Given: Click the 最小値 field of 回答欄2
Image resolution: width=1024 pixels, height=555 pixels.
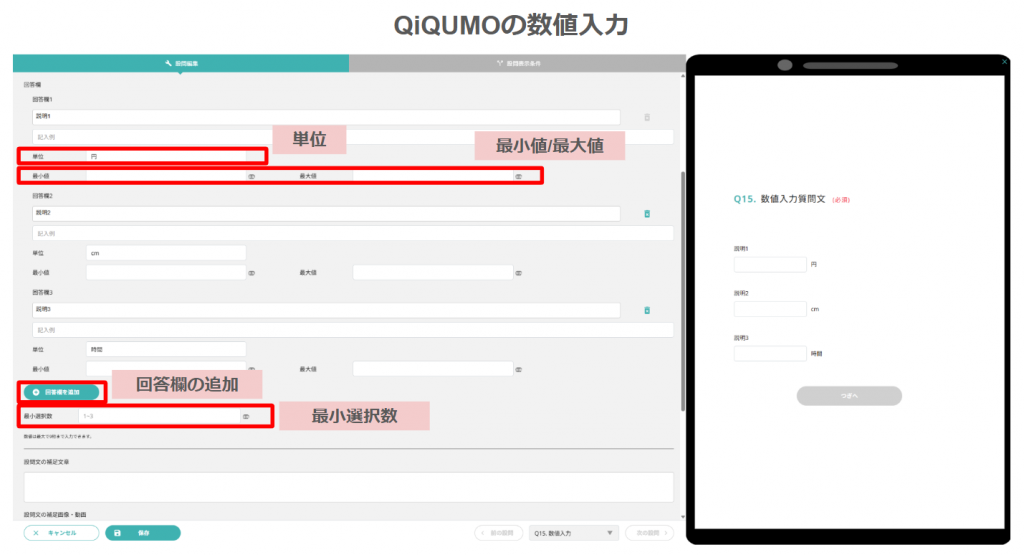Looking at the screenshot, I should point(166,273).
